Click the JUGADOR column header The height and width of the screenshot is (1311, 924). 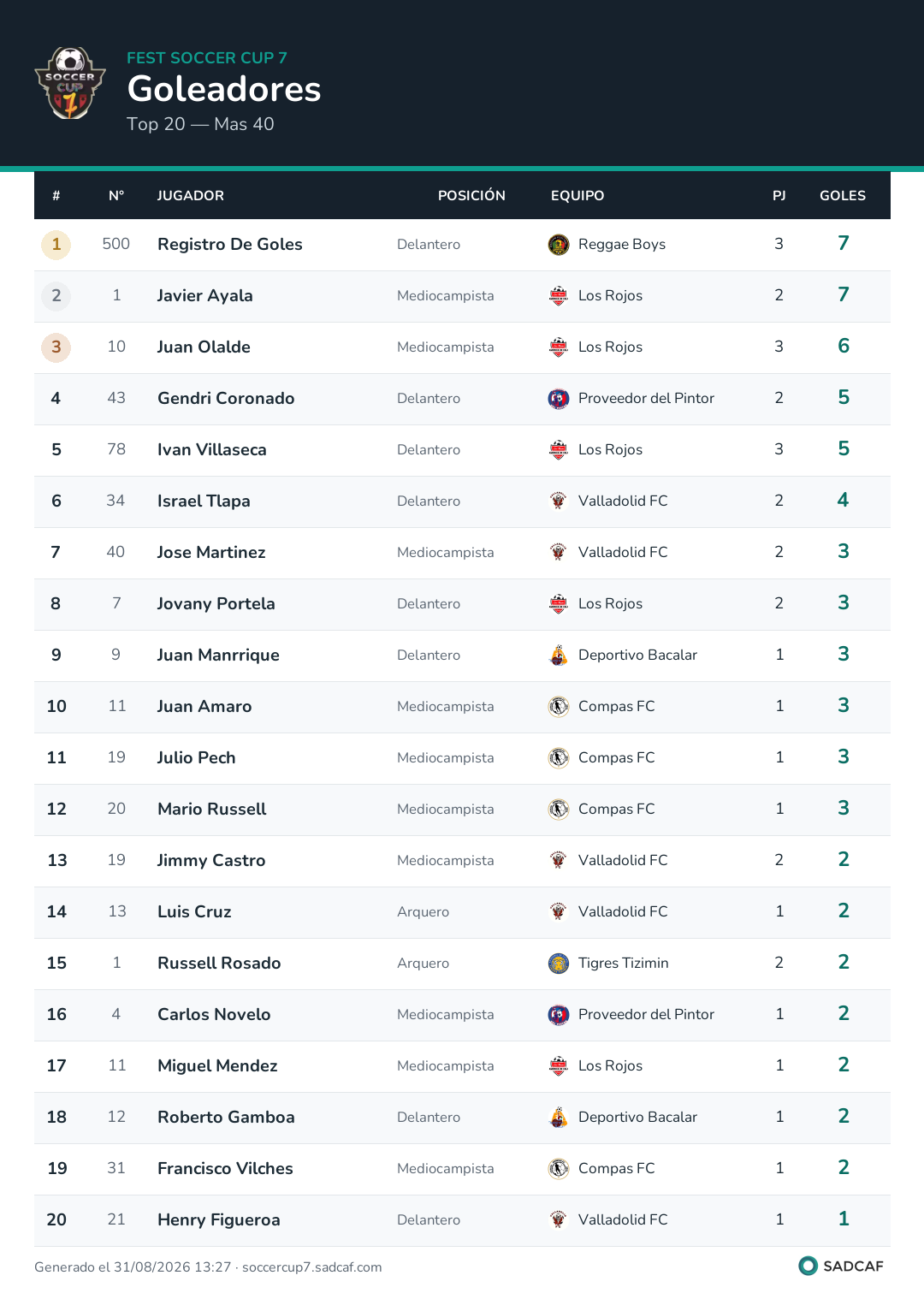point(191,196)
